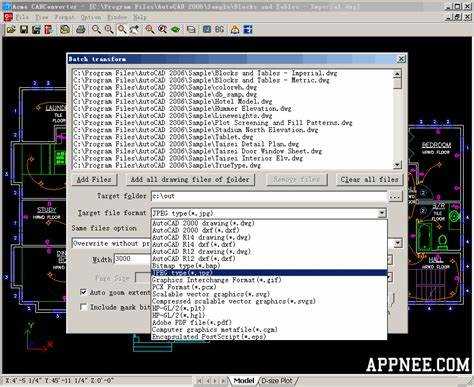Viewport: 474px width, 387px height.
Task: Click the blue grid toolbar icon
Action: [207, 30]
